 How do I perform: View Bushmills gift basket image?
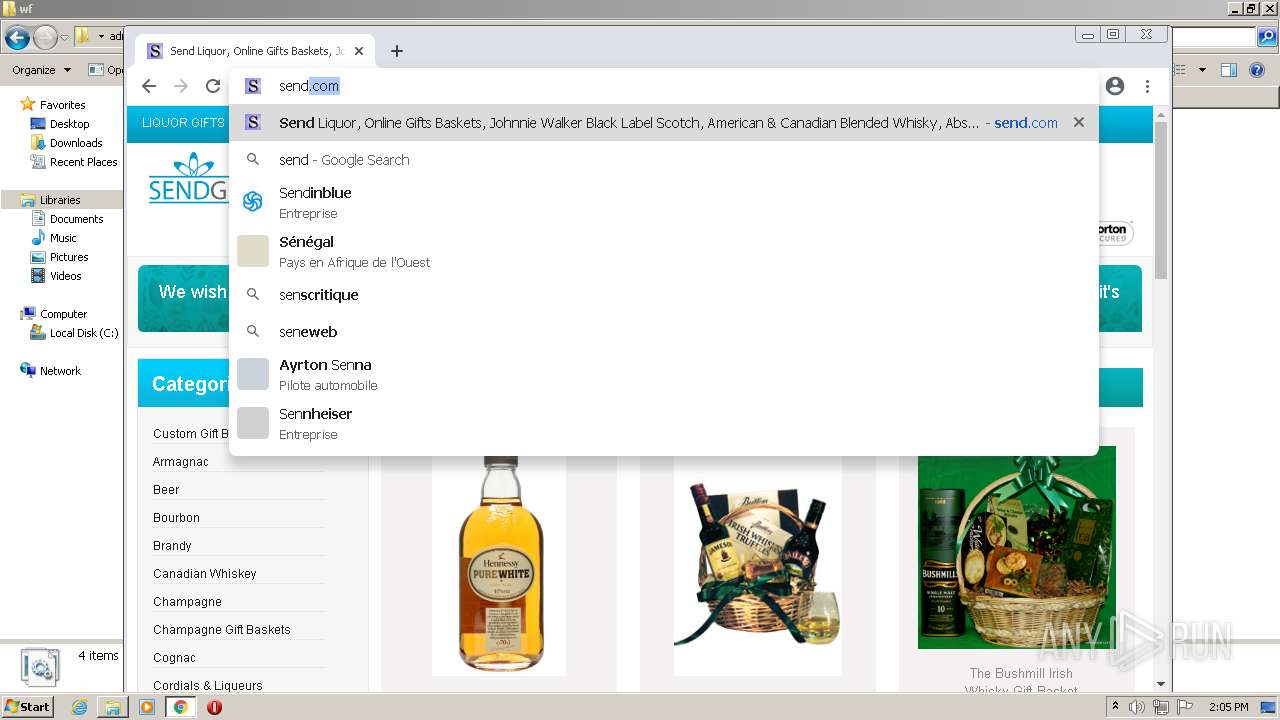1017,548
